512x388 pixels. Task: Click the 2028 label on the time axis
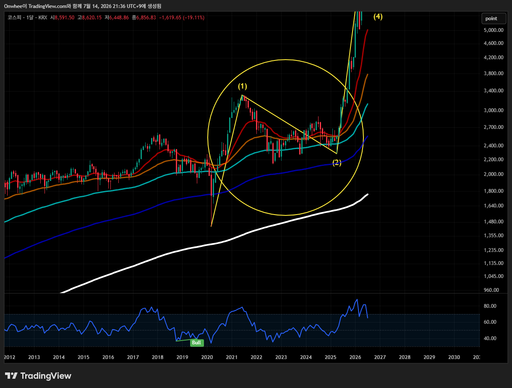(x=405, y=357)
